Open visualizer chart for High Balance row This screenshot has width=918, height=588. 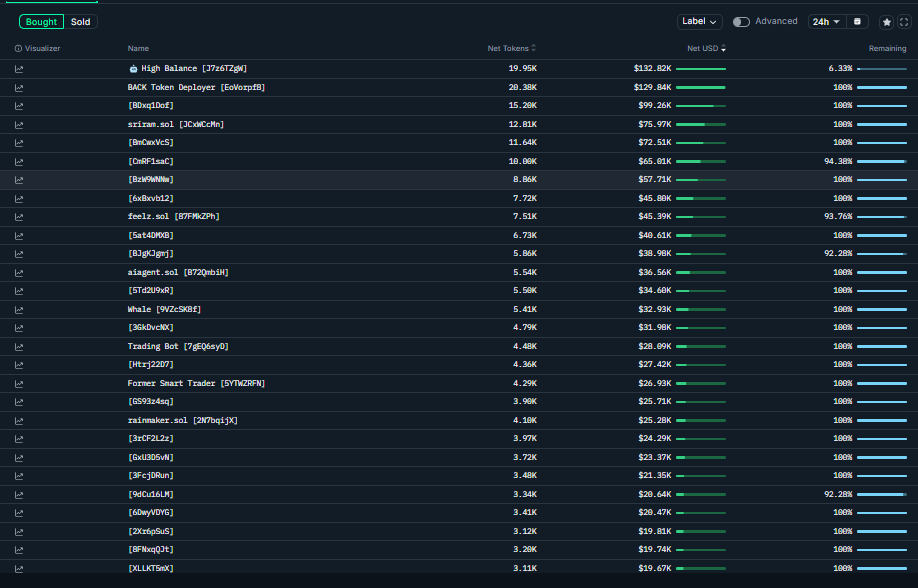click(19, 69)
